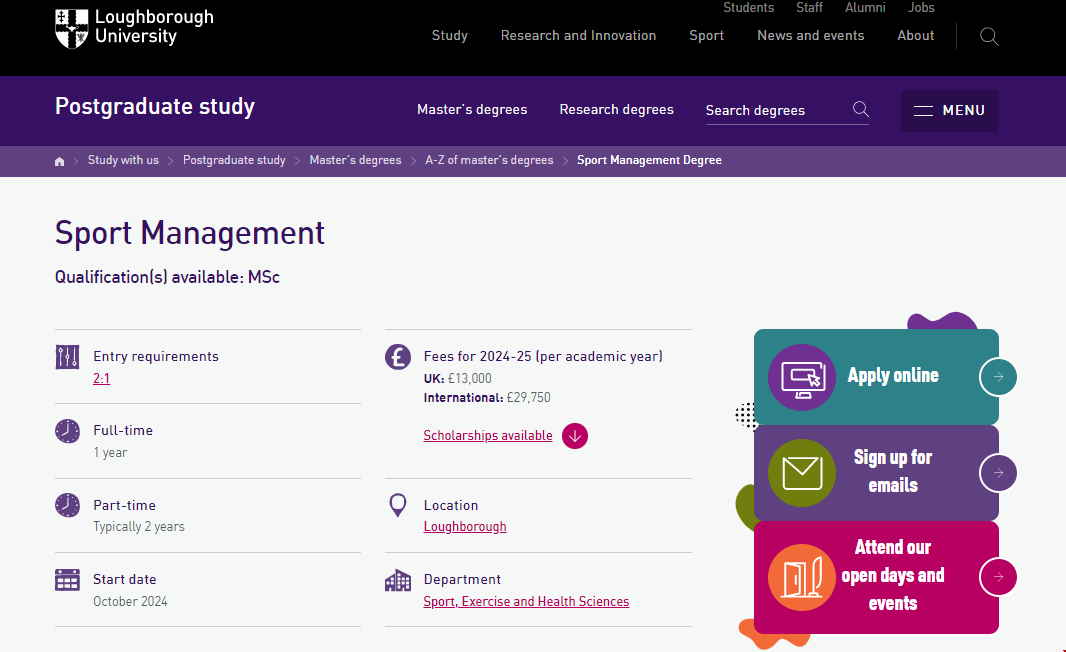Click arrow on Sign up for emails
This screenshot has width=1066, height=652.
point(998,472)
